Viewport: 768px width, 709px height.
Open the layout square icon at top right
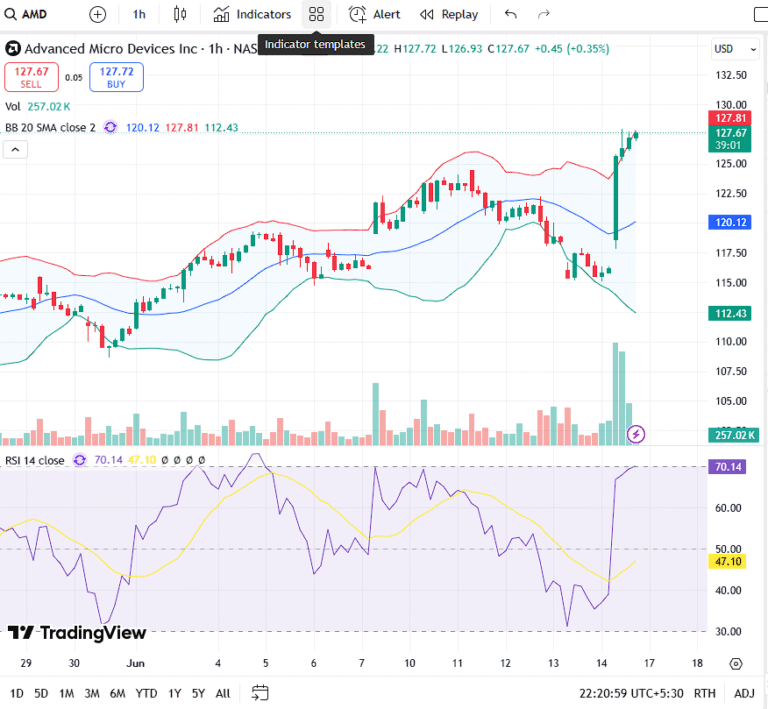pyautogui.click(x=761, y=15)
